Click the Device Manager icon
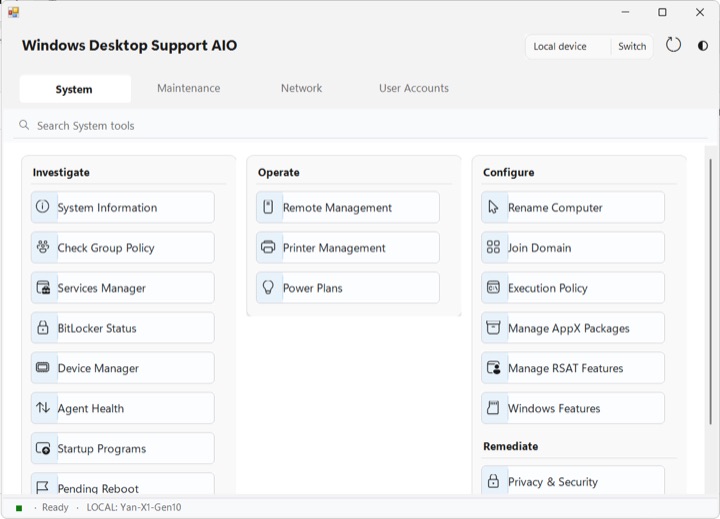This screenshot has height=519, width=720. click(x=43, y=367)
